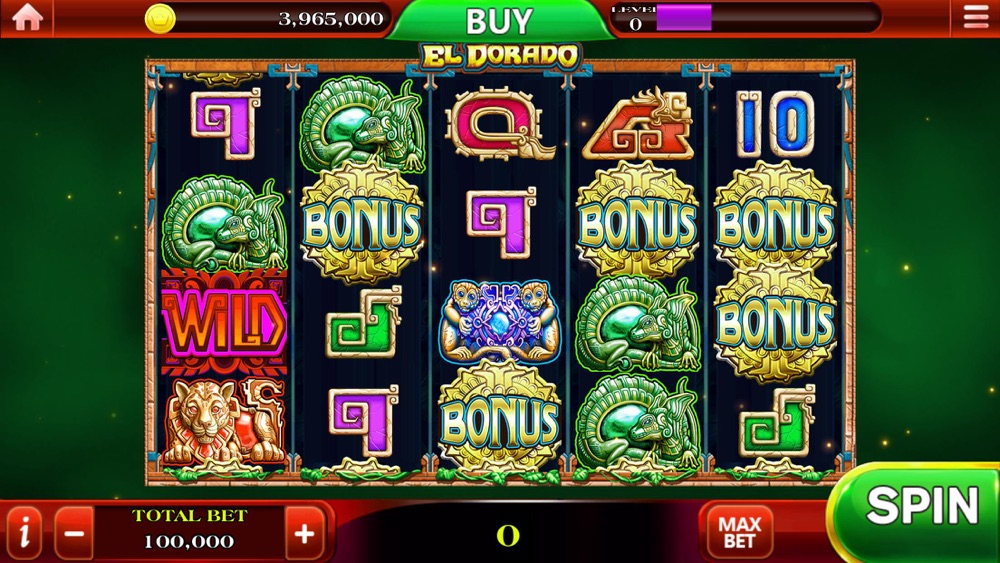Open the info paytable button

(x=24, y=534)
